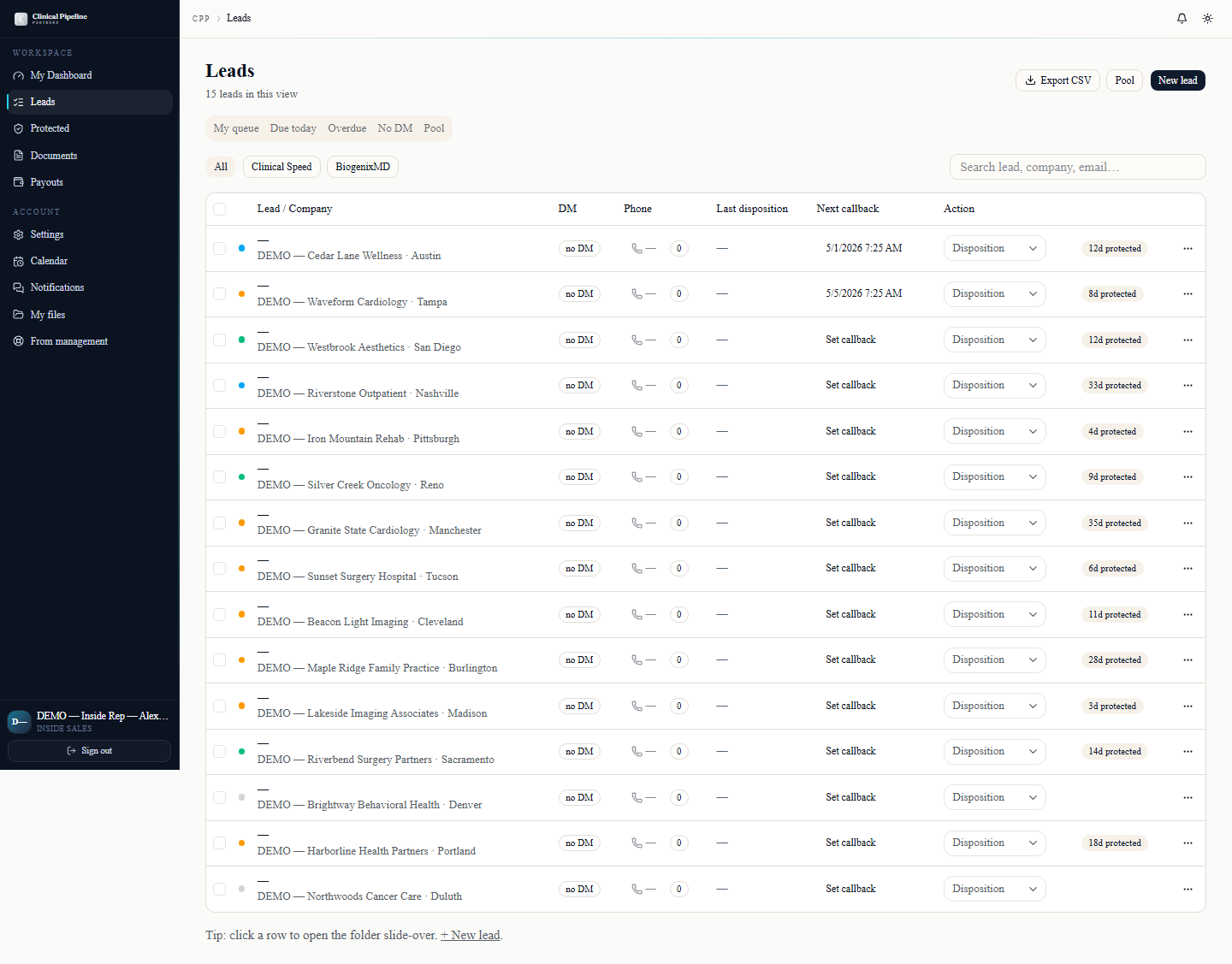The width and height of the screenshot is (1232, 964).
Task: Open Disposition dropdown for Riverbend Surgery Partners
Action: (x=994, y=751)
